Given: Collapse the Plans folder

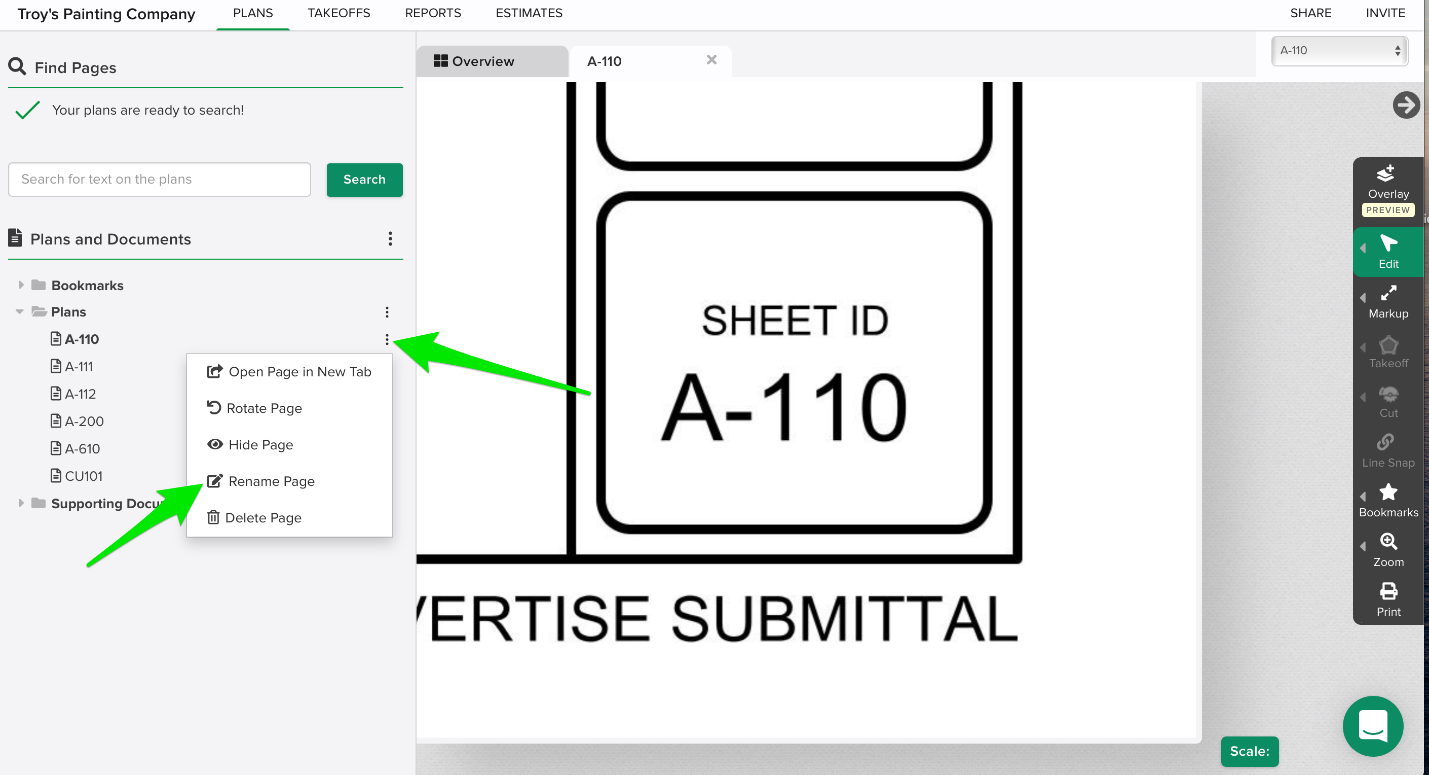Looking at the screenshot, I should click(x=20, y=312).
